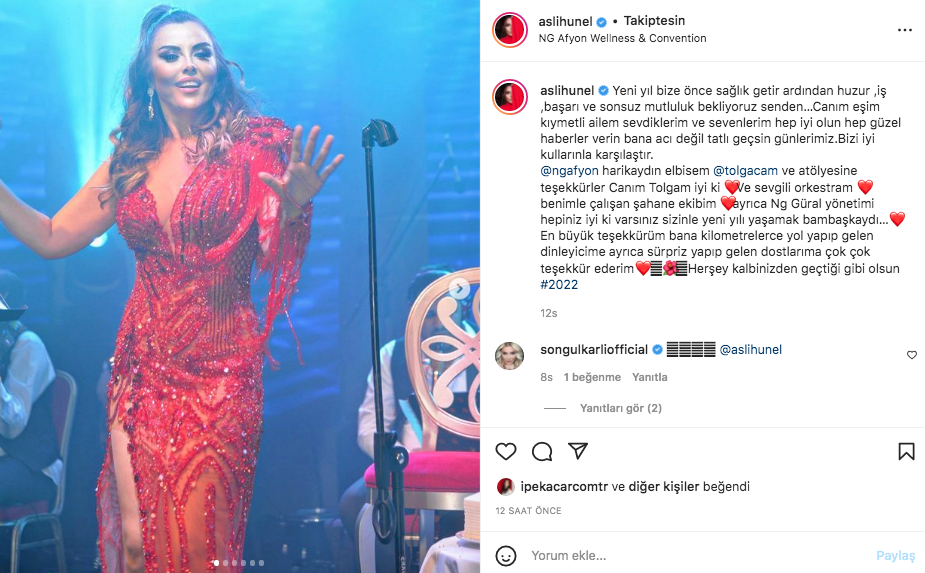The height and width of the screenshot is (573, 925).
Task: Open the @ngafyon mention link
Action: pos(569,171)
